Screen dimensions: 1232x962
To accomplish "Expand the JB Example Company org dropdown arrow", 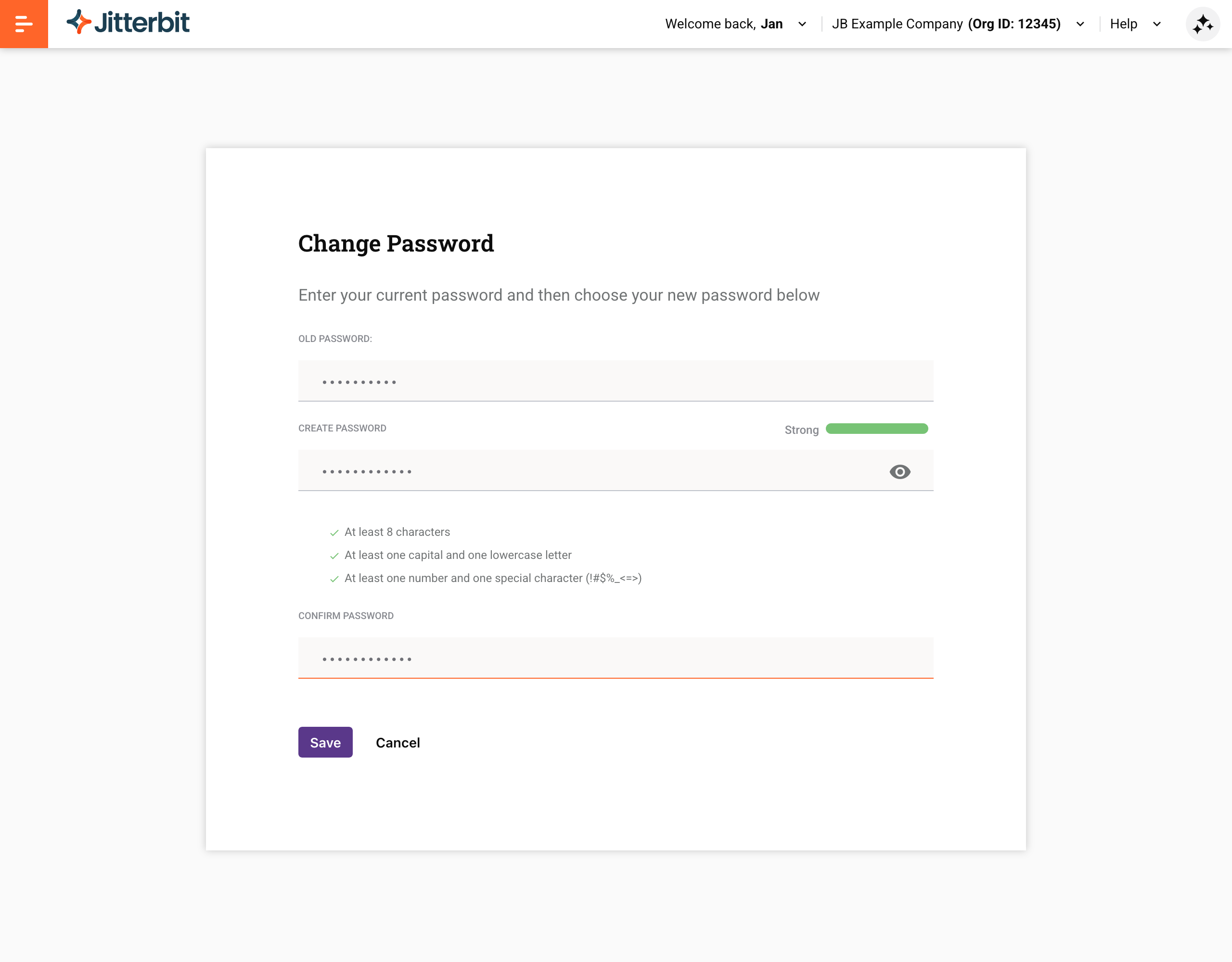I will pos(1080,24).
